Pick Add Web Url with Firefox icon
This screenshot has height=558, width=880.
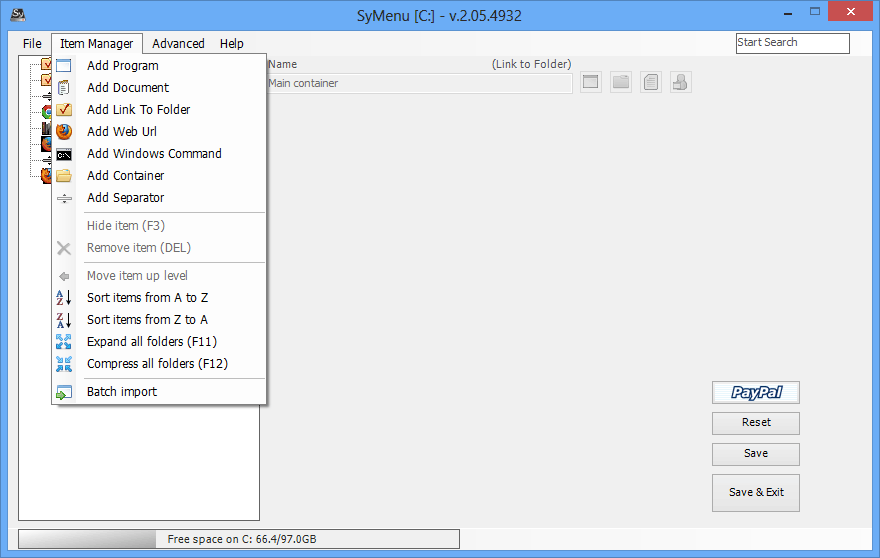point(121,132)
